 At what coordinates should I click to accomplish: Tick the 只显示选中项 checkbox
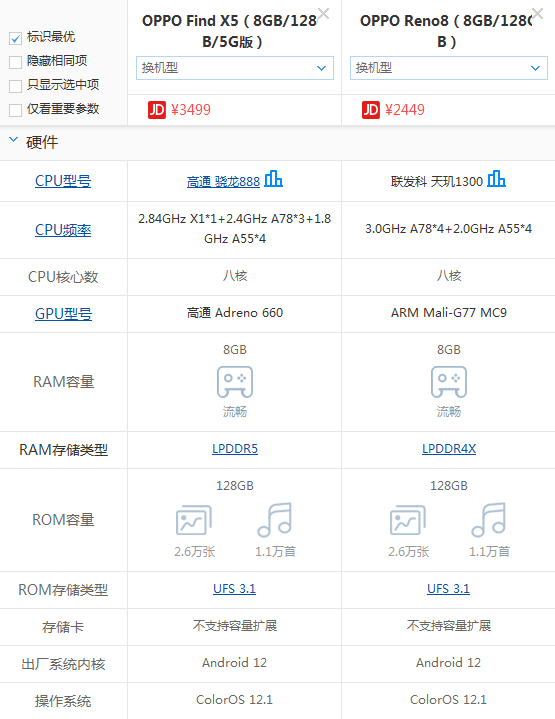pyautogui.click(x=15, y=86)
